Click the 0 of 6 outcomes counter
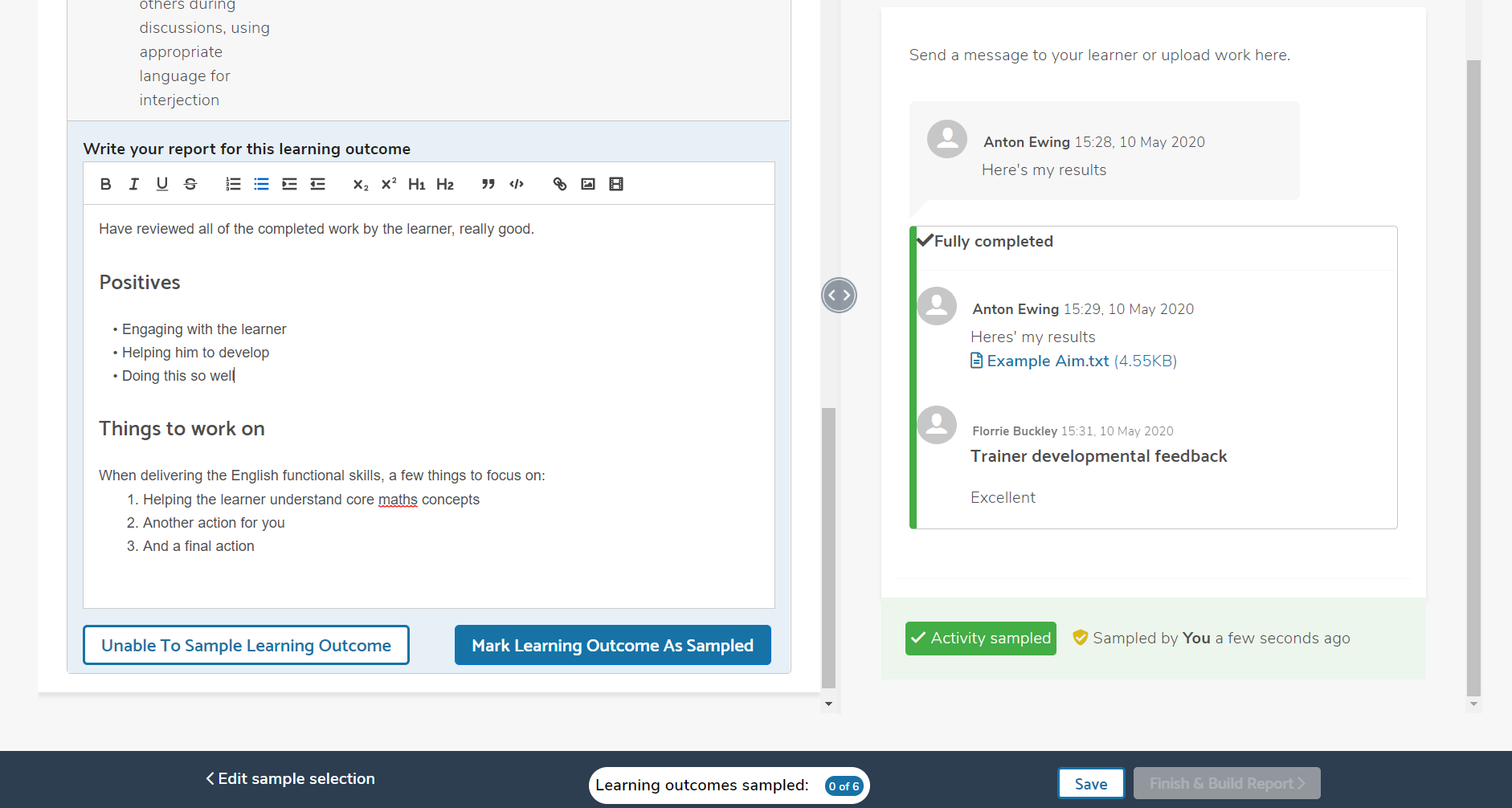 click(844, 786)
